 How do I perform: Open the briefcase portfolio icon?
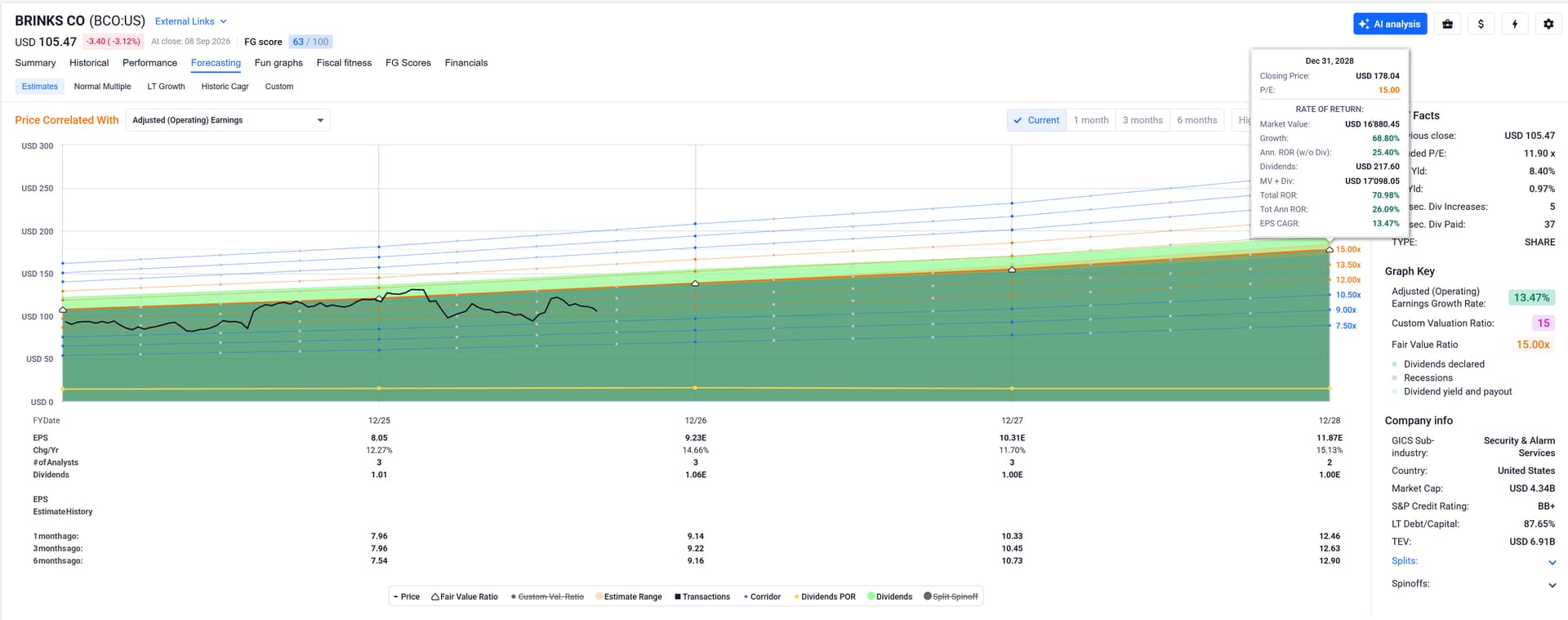[1447, 24]
